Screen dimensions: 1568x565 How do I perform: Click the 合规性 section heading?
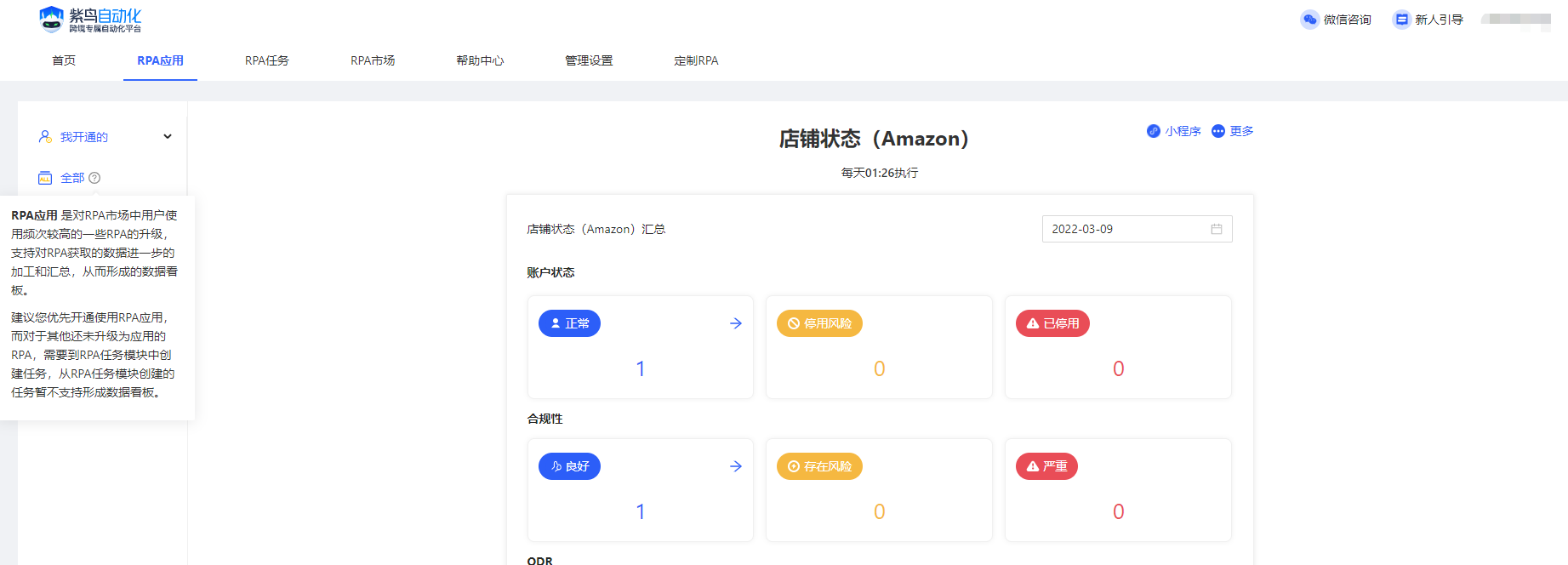(545, 419)
